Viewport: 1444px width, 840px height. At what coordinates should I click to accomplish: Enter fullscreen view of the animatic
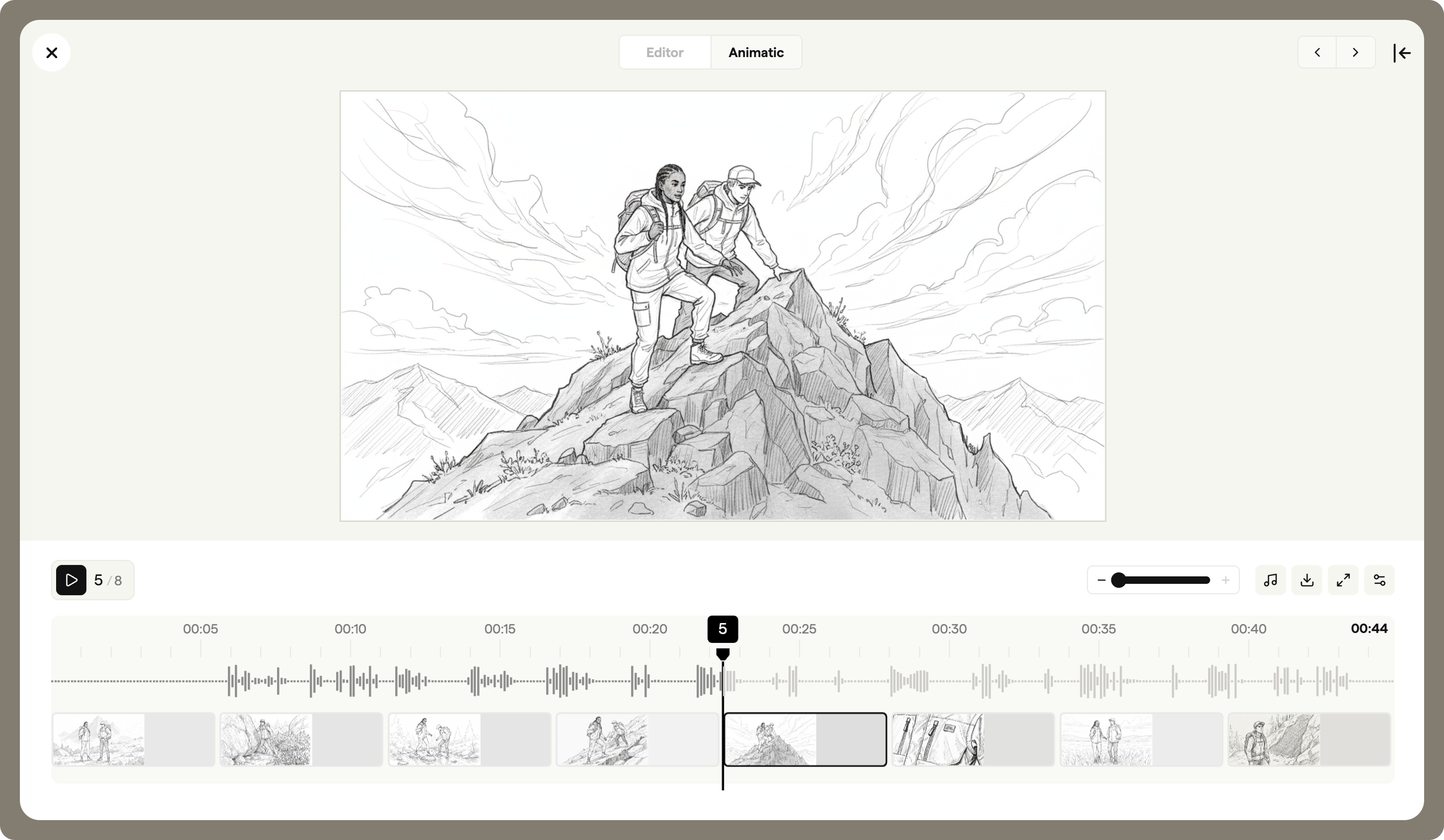point(1343,580)
